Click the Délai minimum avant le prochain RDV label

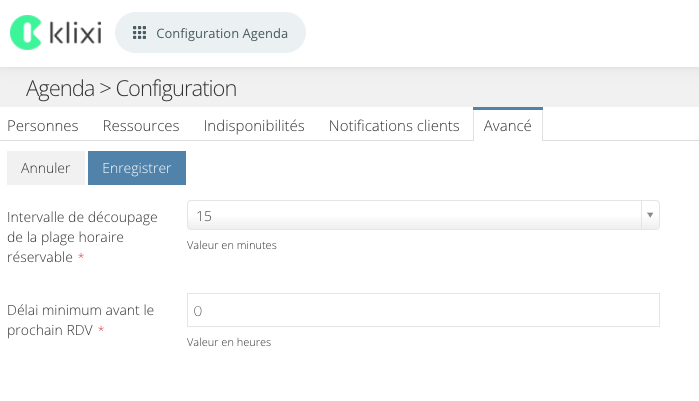coord(80,320)
